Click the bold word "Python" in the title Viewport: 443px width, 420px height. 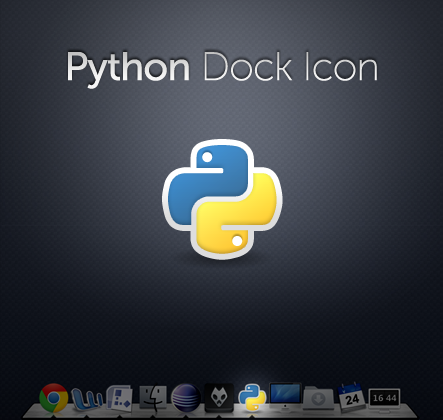[x=128, y=68]
